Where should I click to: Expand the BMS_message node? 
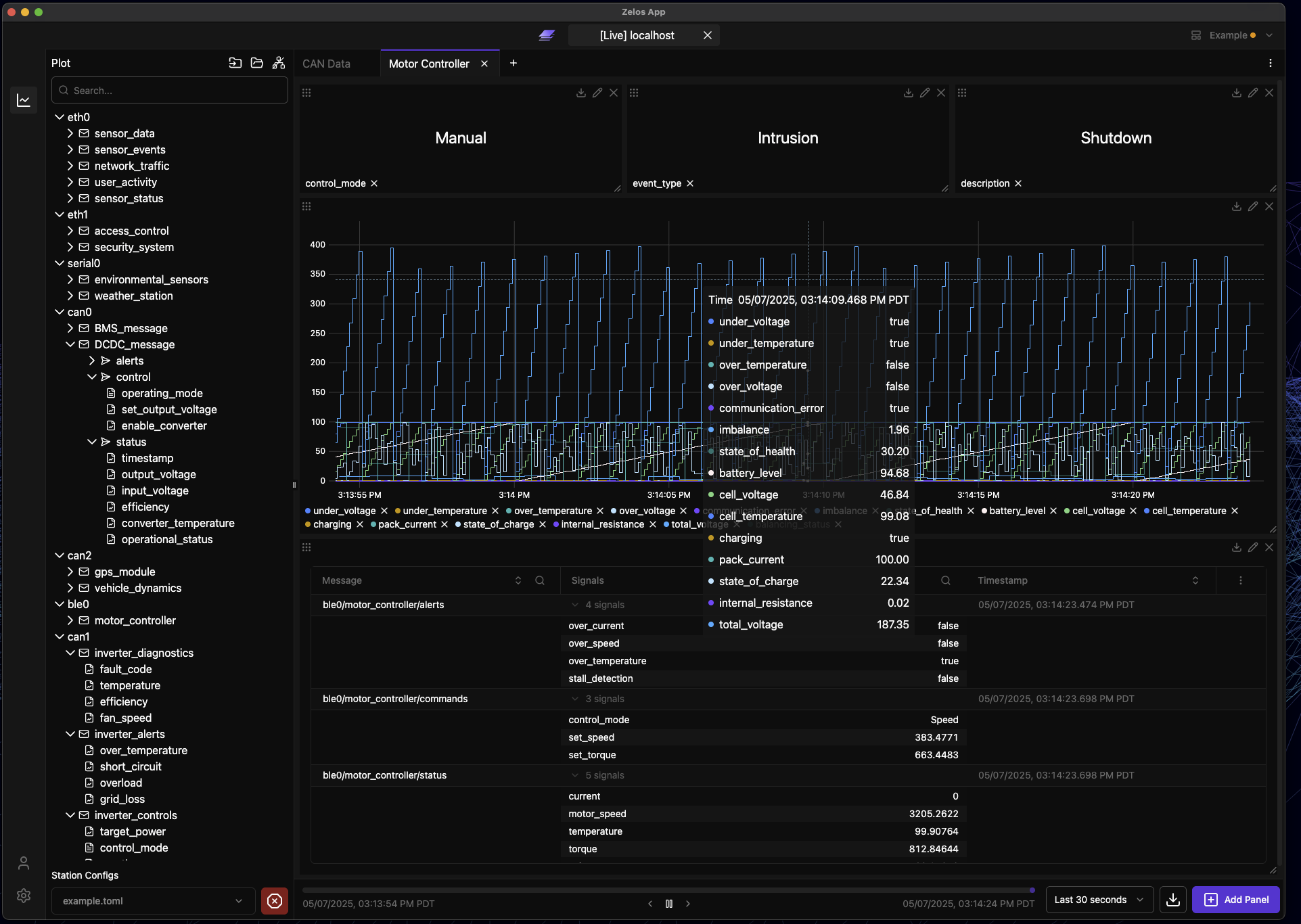[70, 328]
